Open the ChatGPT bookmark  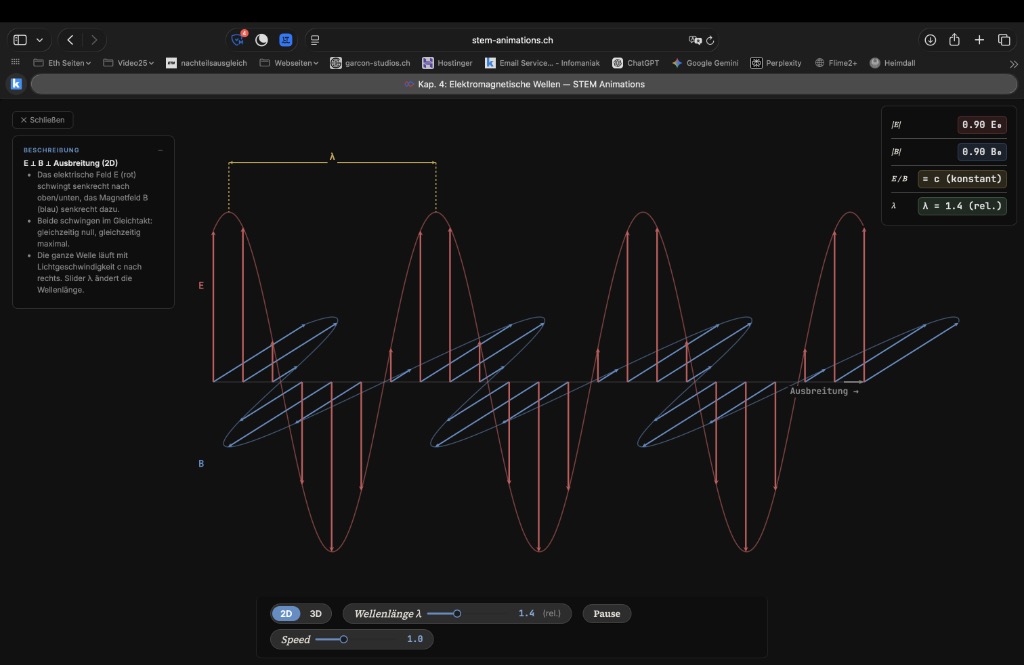(635, 63)
